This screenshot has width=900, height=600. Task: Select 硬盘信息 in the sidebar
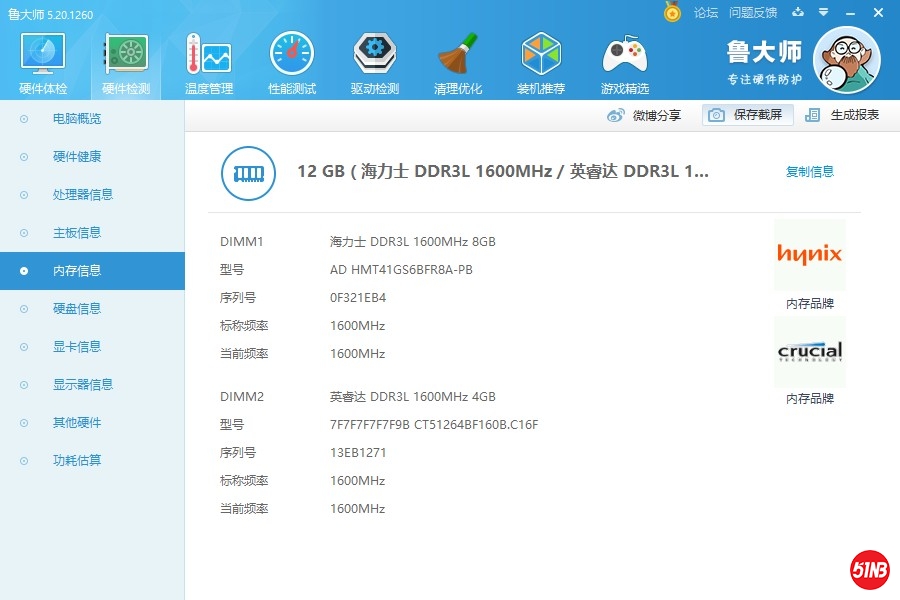(77, 309)
